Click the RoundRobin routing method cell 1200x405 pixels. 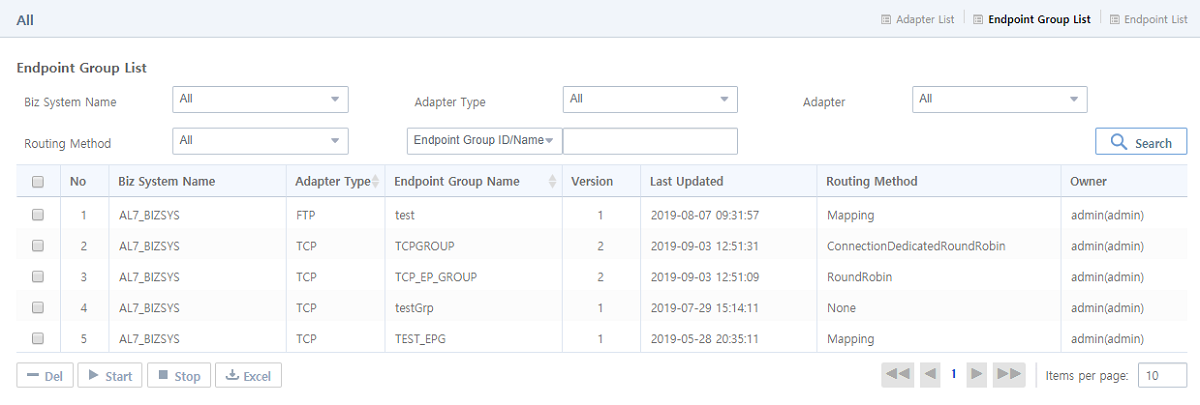coord(860,277)
